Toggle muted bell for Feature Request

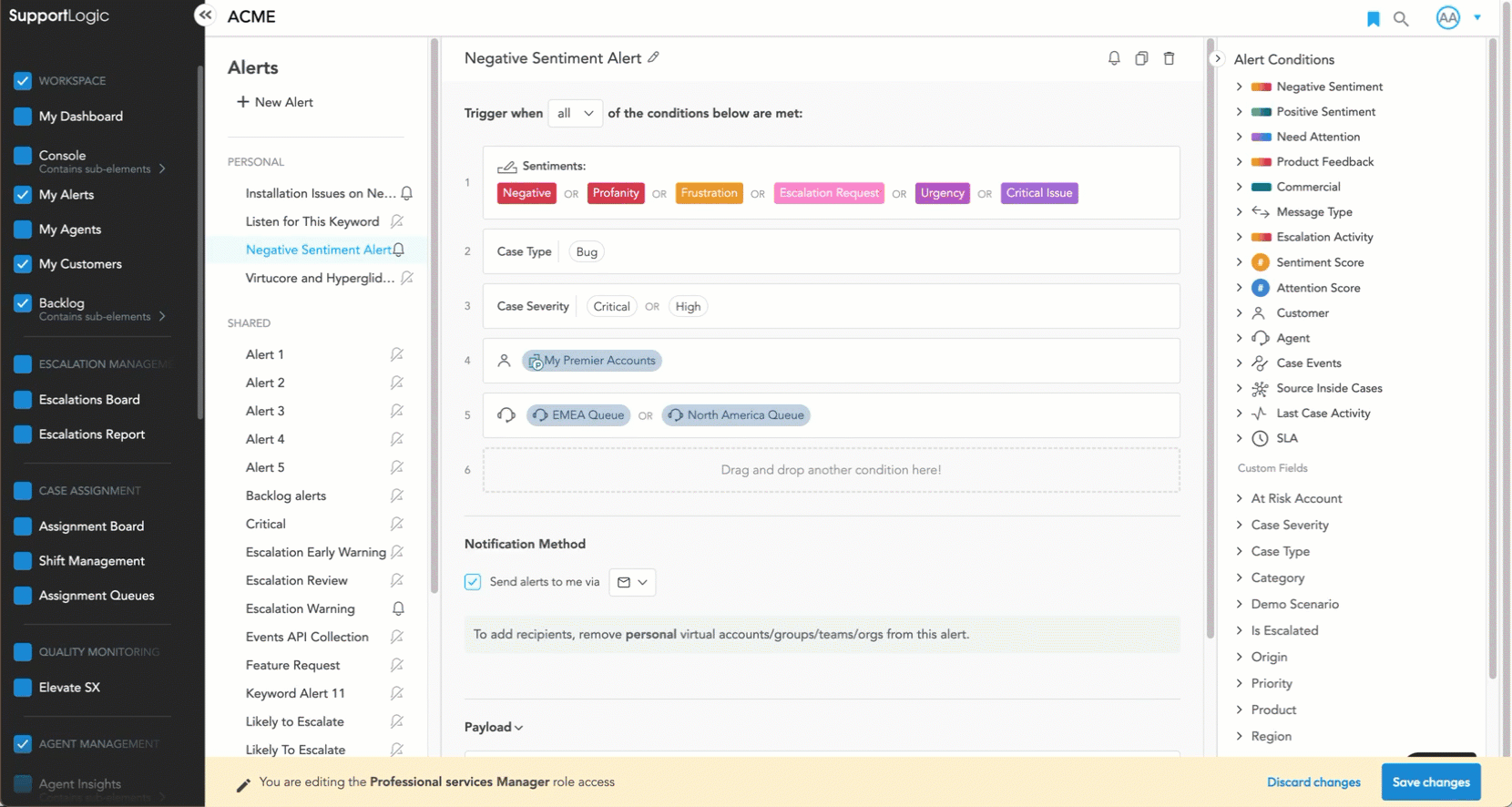397,665
